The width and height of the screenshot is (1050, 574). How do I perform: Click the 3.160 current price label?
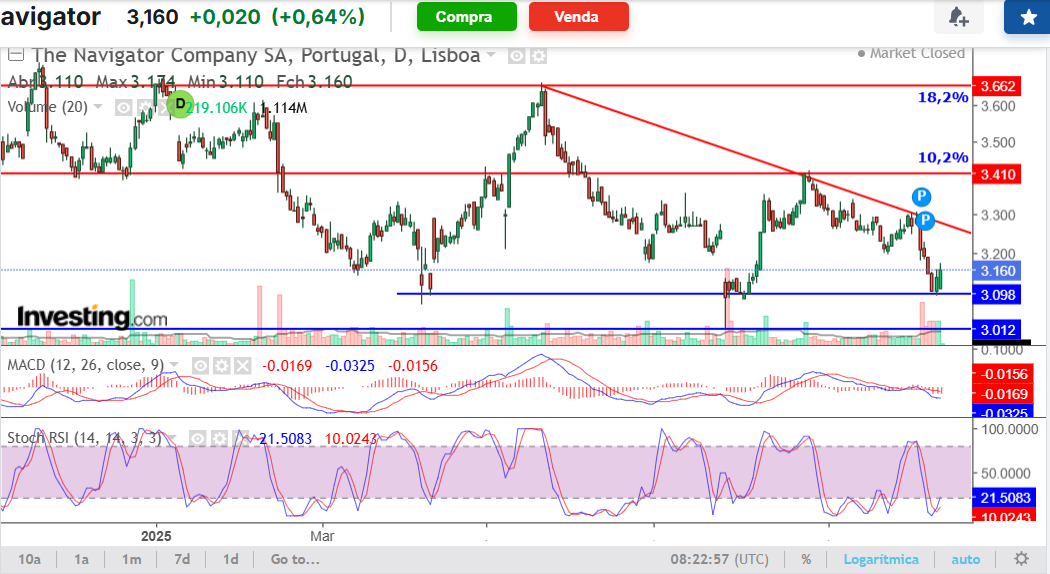[997, 271]
